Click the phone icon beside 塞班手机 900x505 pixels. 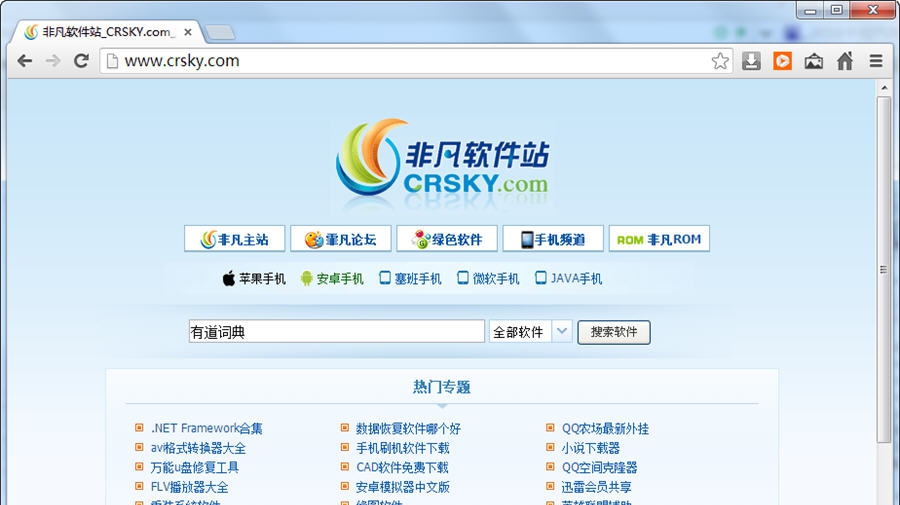click(385, 278)
